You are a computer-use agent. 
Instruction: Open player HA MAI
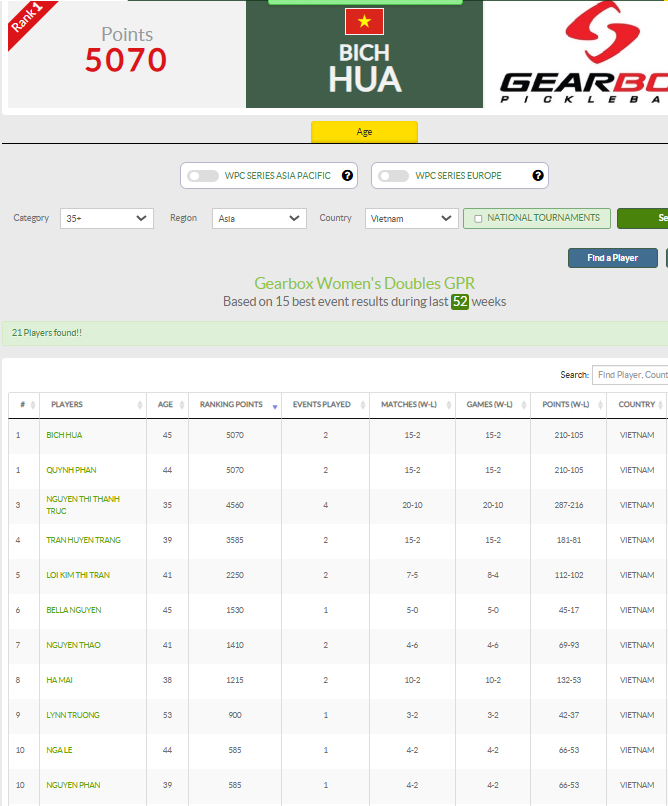[x=59, y=680]
